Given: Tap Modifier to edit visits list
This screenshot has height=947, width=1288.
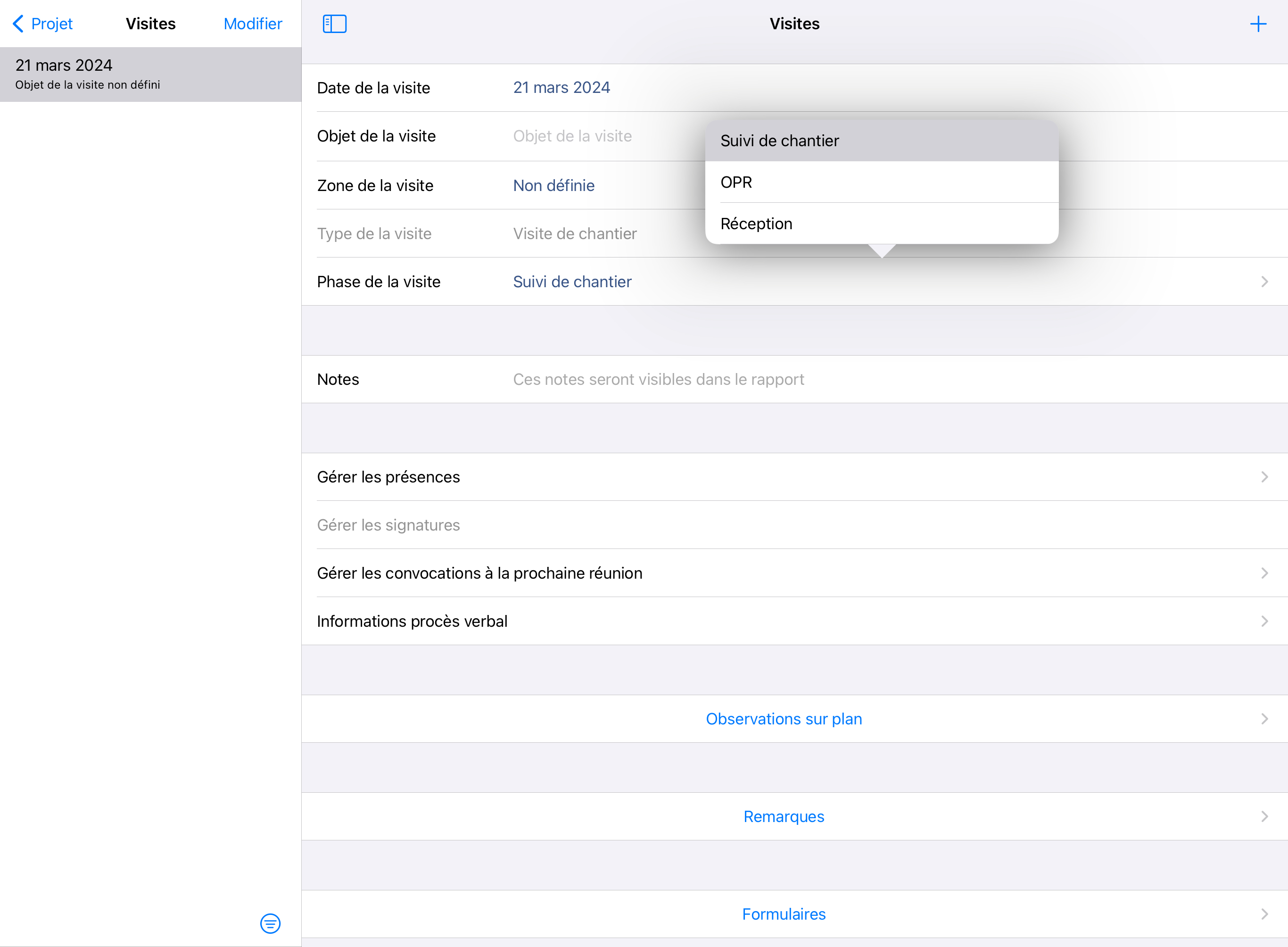Looking at the screenshot, I should (x=253, y=24).
